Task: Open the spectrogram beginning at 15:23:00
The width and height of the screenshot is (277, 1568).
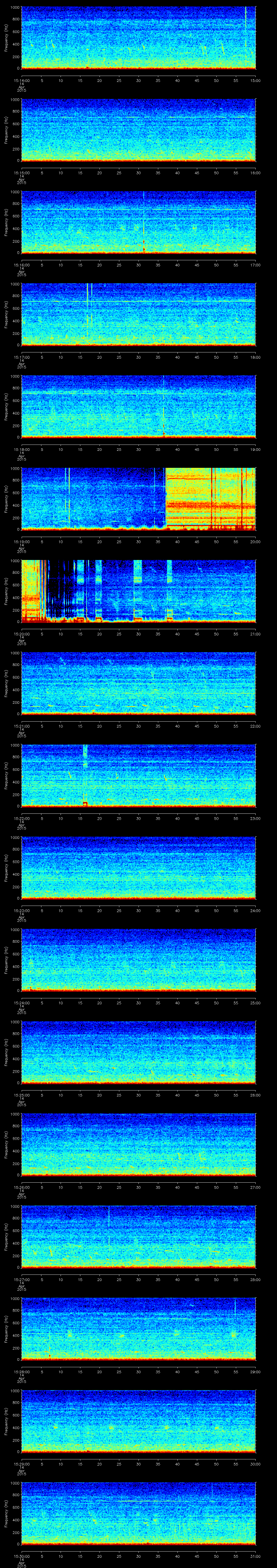Action: 139,868
